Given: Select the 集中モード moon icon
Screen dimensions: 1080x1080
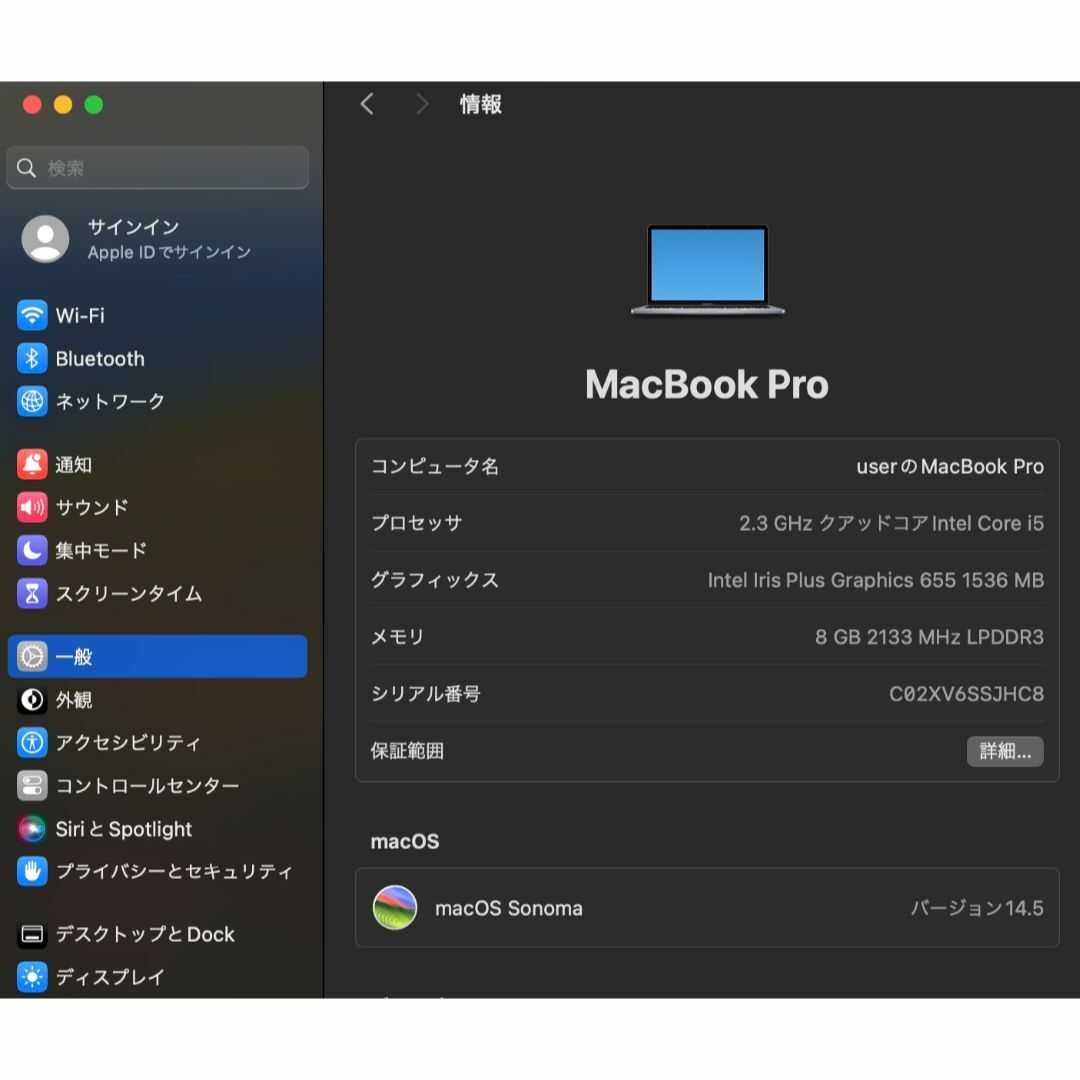Looking at the screenshot, I should pyautogui.click(x=32, y=550).
